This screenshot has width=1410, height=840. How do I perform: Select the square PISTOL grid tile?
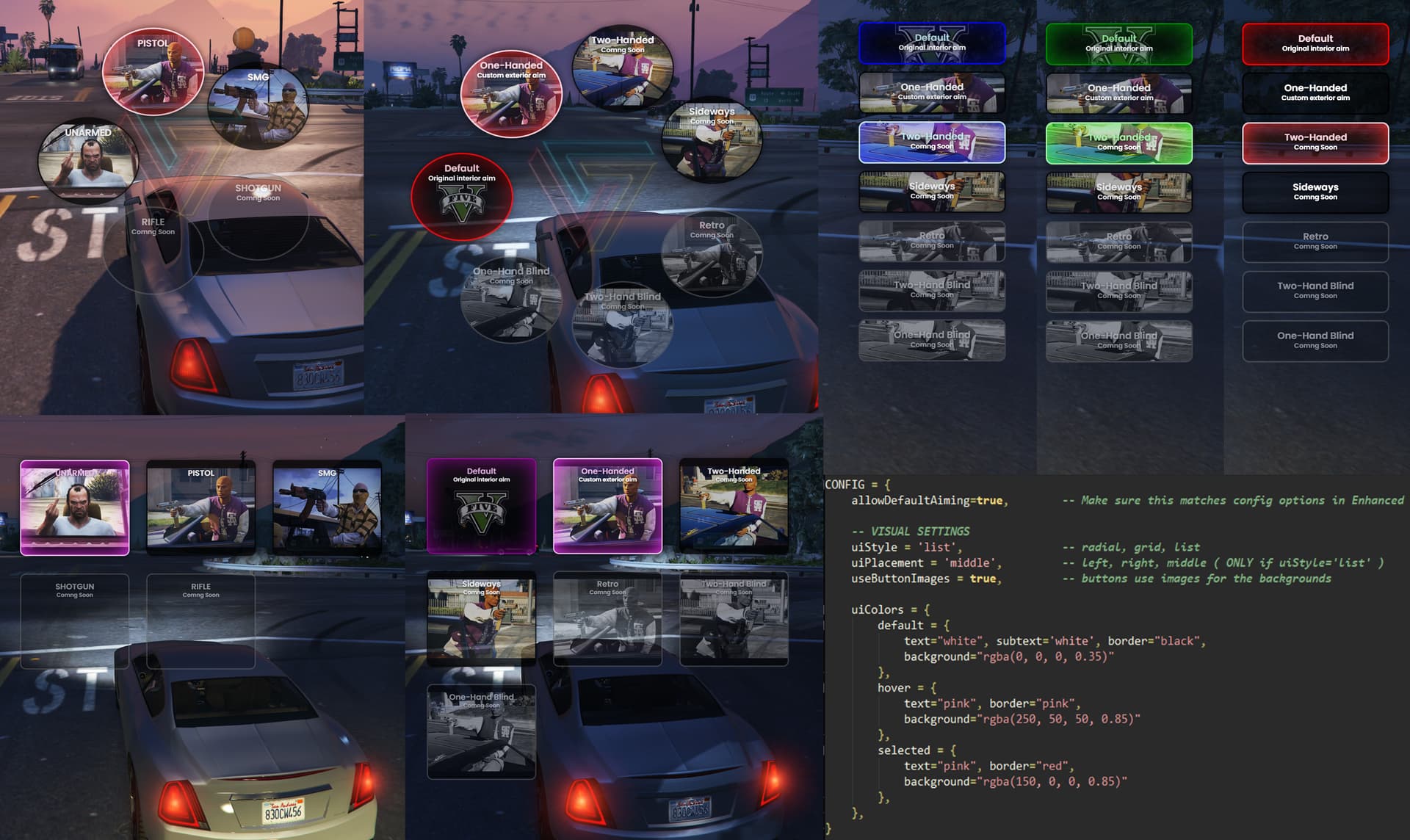(200, 507)
